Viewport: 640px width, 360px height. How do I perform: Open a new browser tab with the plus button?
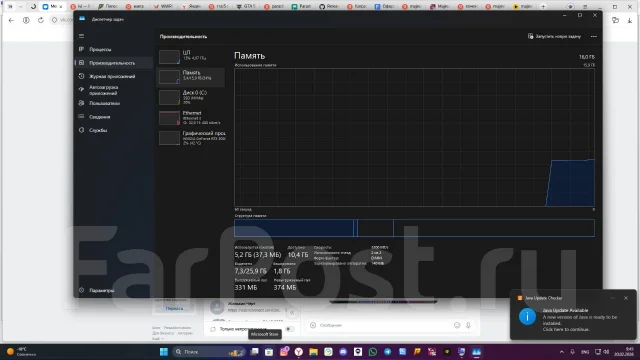click(543, 7)
